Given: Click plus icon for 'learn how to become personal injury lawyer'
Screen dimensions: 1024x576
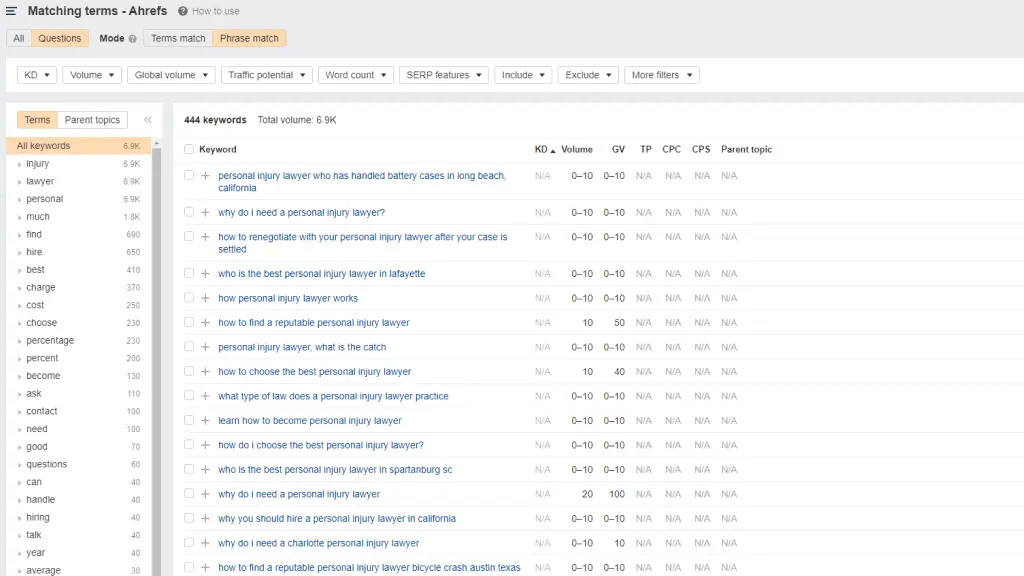Looking at the screenshot, I should 205,421.
